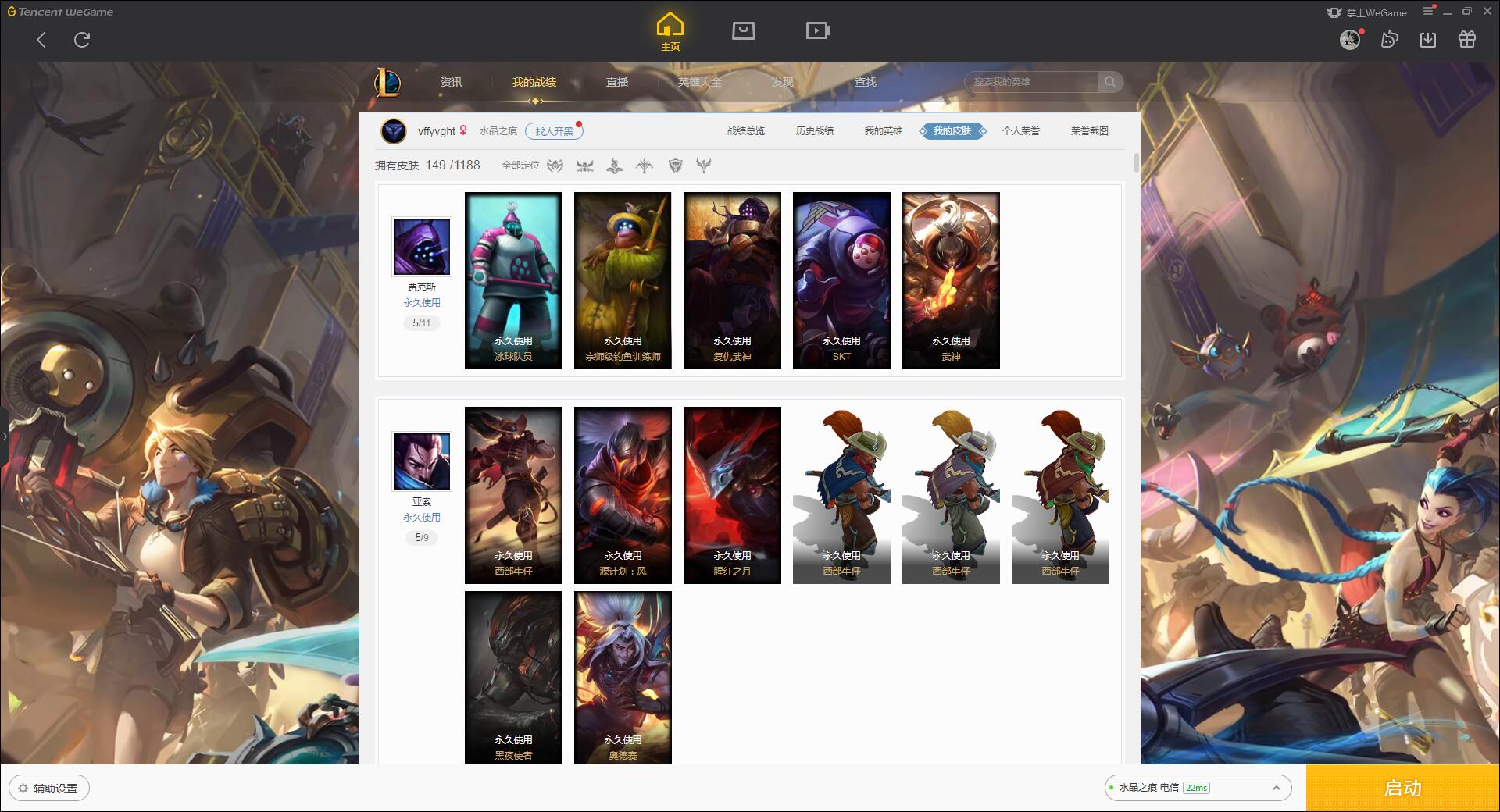Open the 英雄大全 tab
1500x812 pixels.
coord(700,82)
